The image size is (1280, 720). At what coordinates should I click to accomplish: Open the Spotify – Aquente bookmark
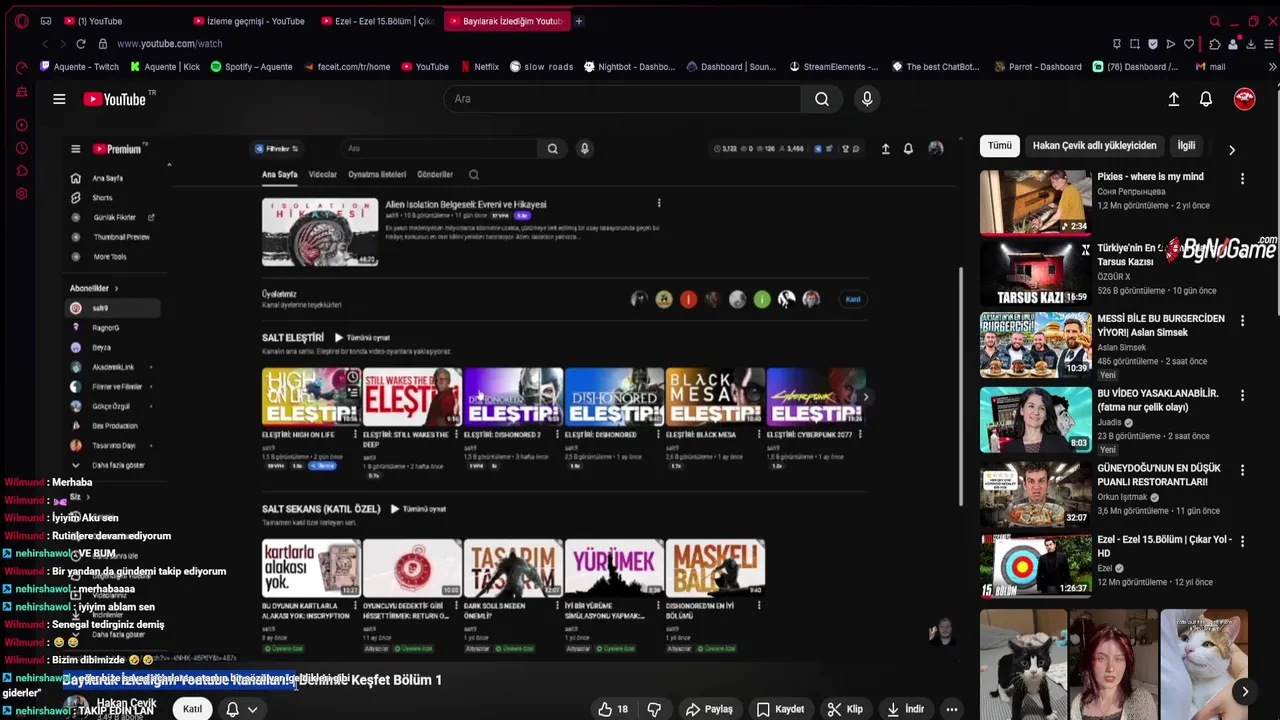[x=251, y=67]
